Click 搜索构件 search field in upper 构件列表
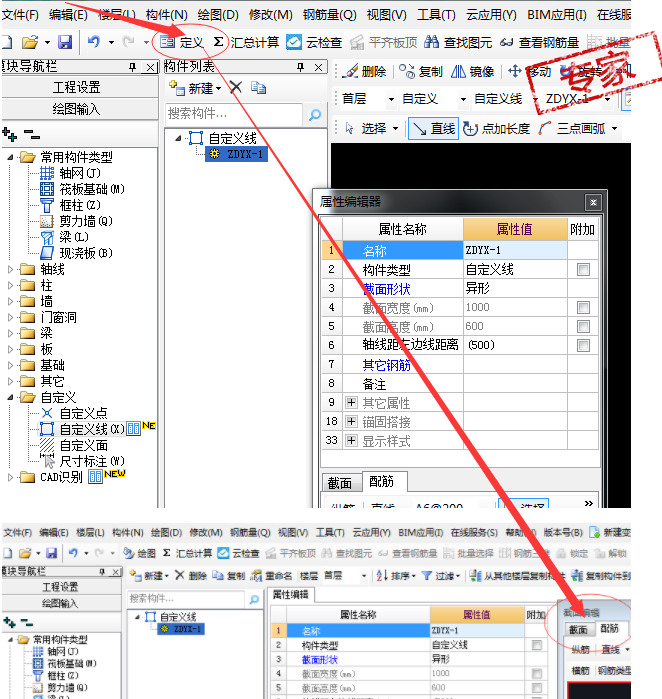The width and height of the screenshot is (662, 699). point(234,114)
